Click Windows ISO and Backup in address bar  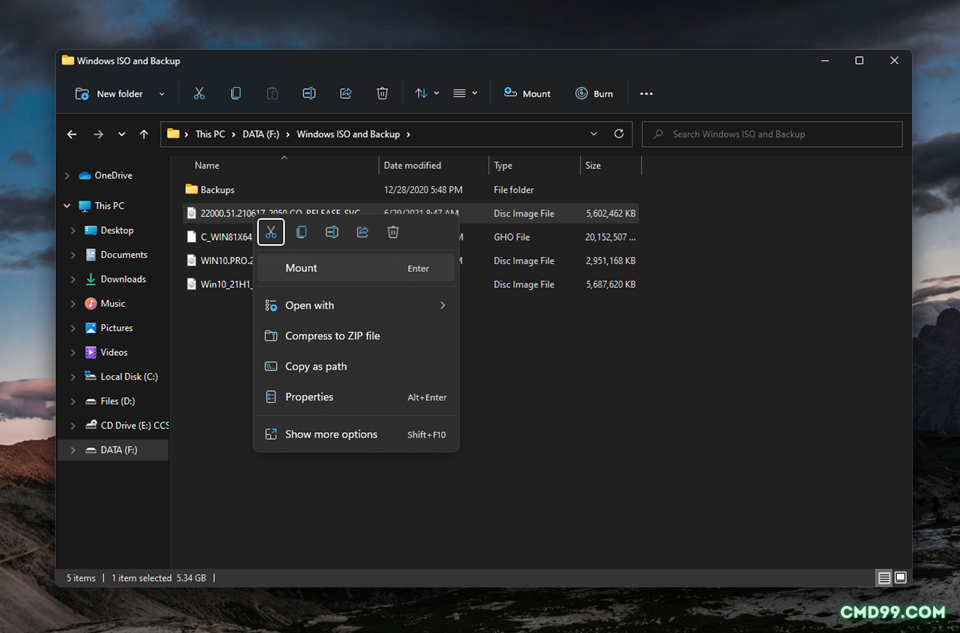click(x=348, y=134)
